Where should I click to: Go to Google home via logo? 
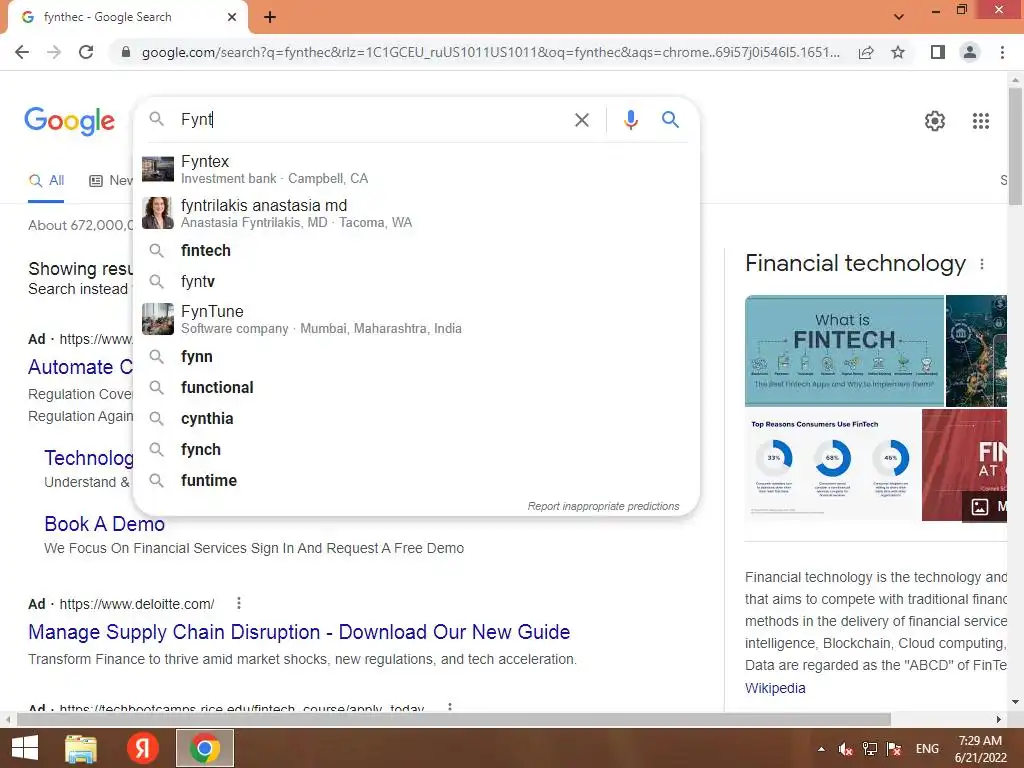tap(69, 121)
